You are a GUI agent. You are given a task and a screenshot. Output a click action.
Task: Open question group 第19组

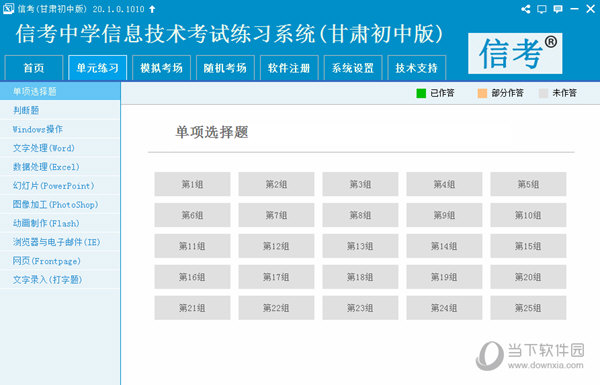(x=444, y=277)
